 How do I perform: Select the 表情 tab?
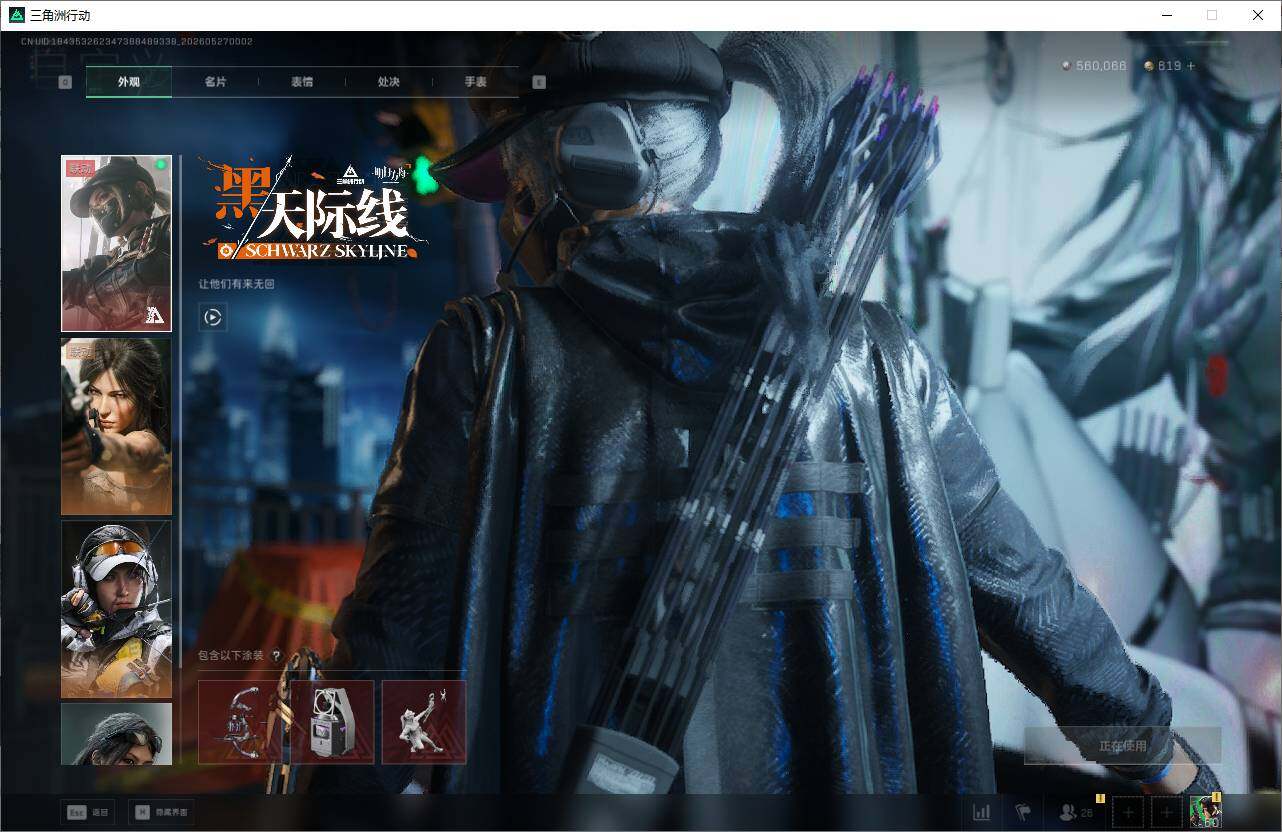click(x=302, y=81)
